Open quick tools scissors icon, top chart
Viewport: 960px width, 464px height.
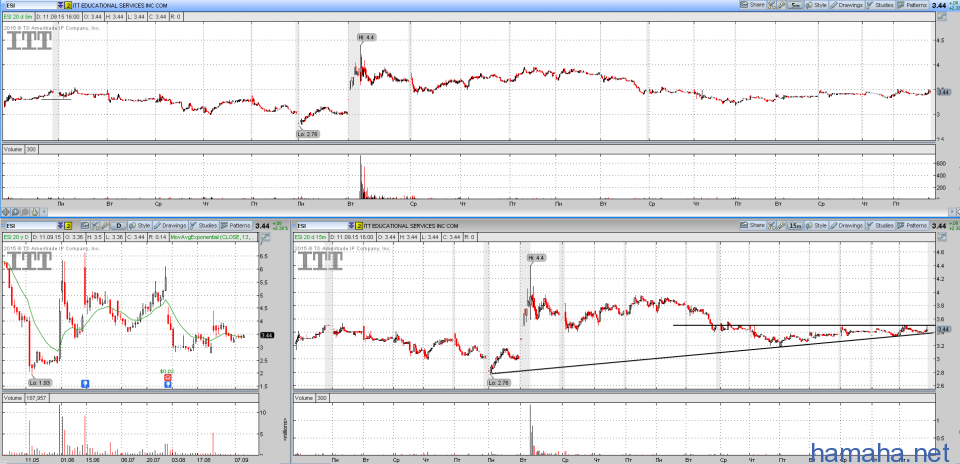tap(771, 5)
